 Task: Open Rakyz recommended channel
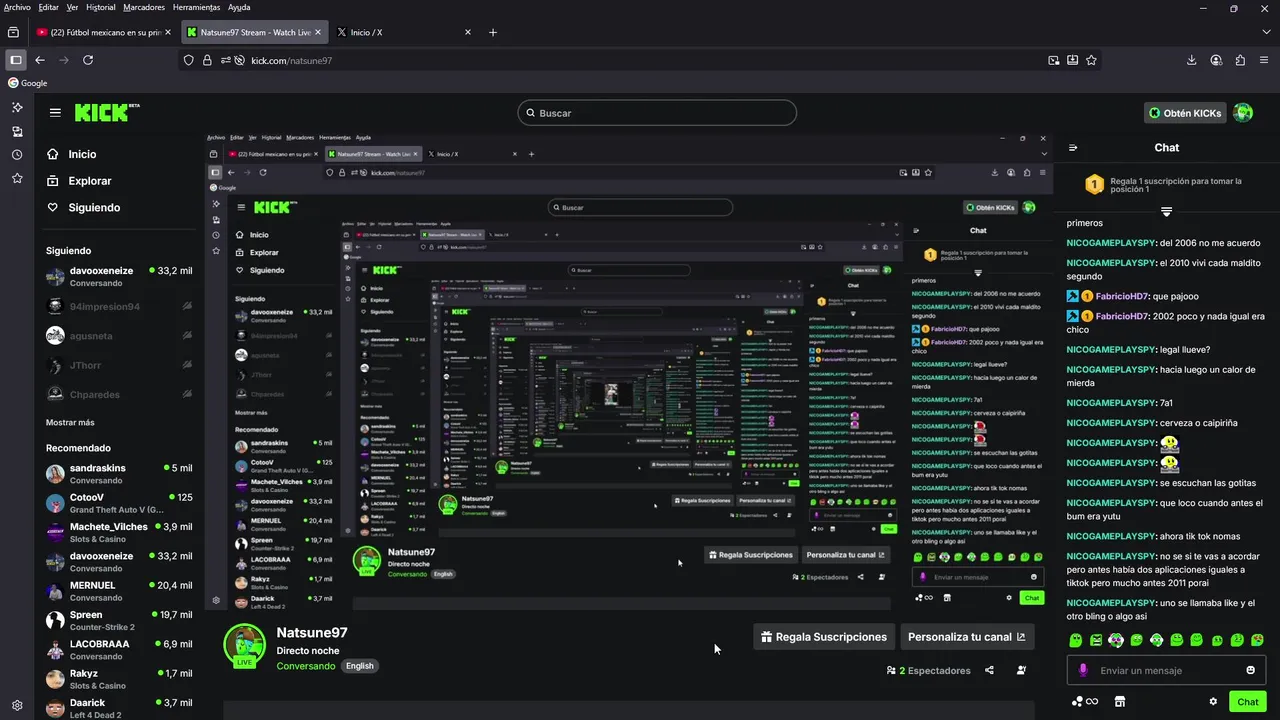point(119,679)
